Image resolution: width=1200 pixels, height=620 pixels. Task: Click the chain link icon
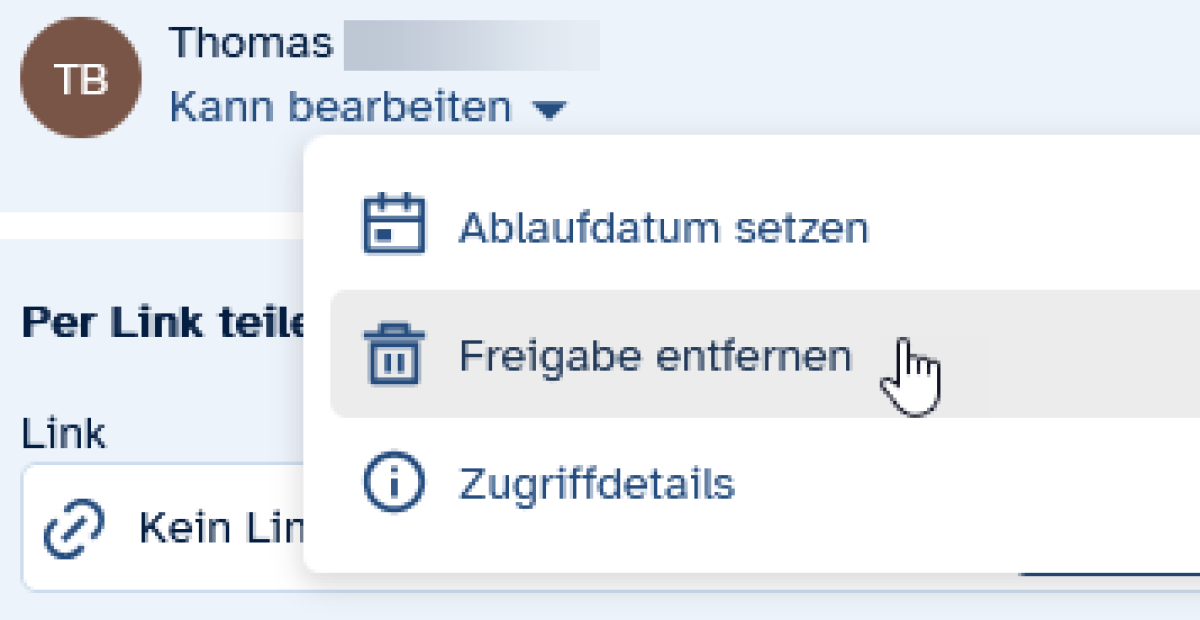point(74,531)
